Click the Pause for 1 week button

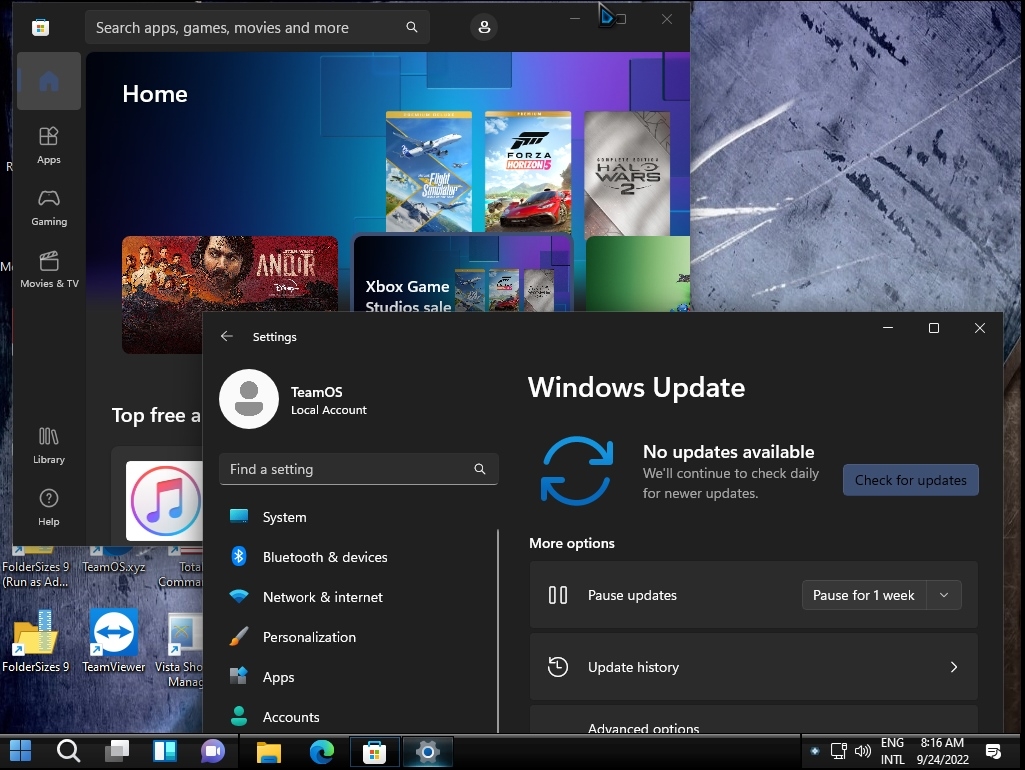864,595
